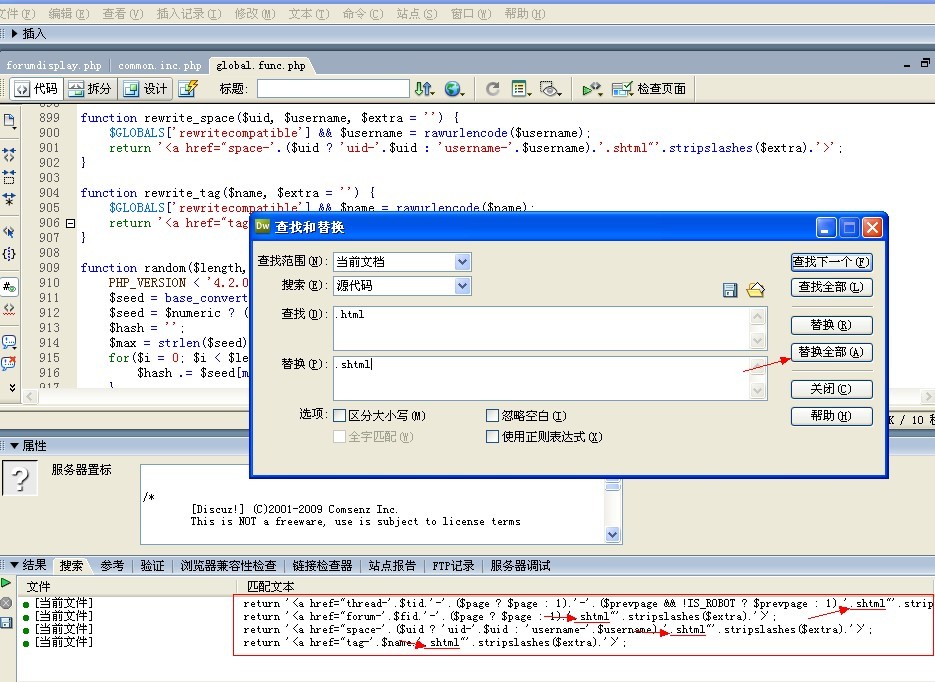Save the query using floppy disk icon

click(730, 290)
